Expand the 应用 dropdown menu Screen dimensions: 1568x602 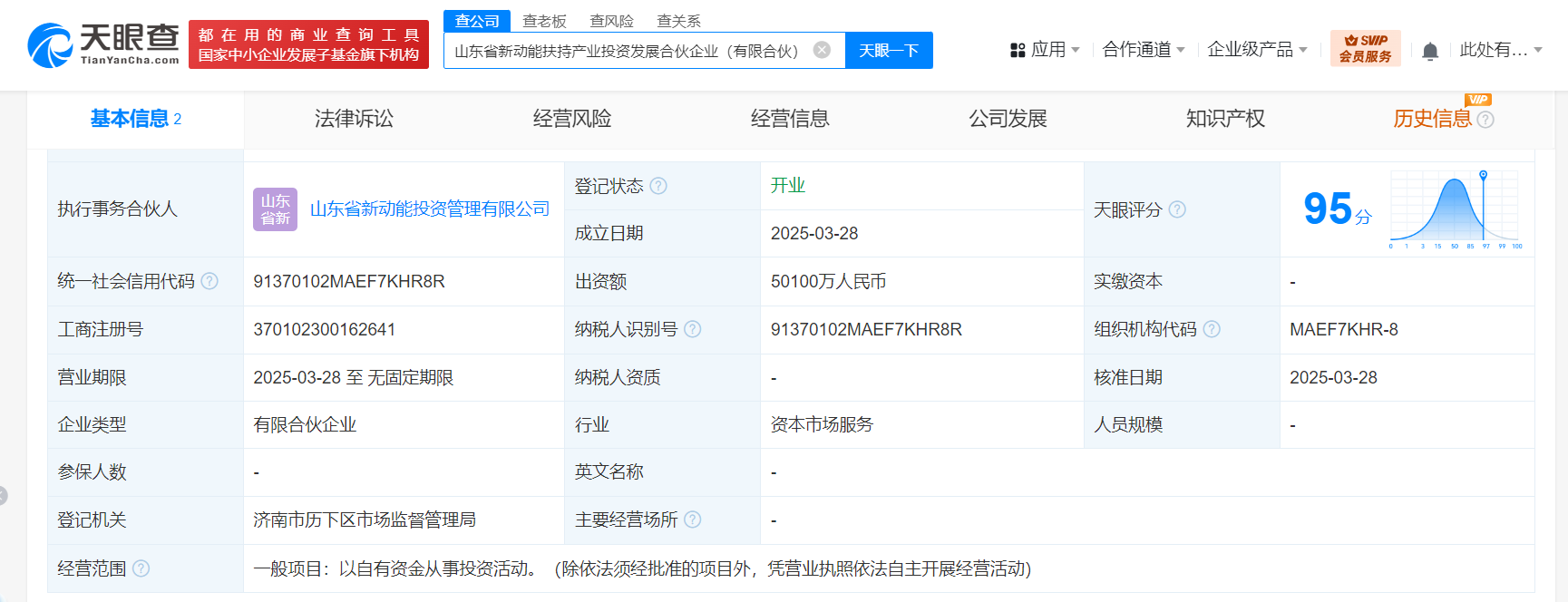[x=1046, y=50]
